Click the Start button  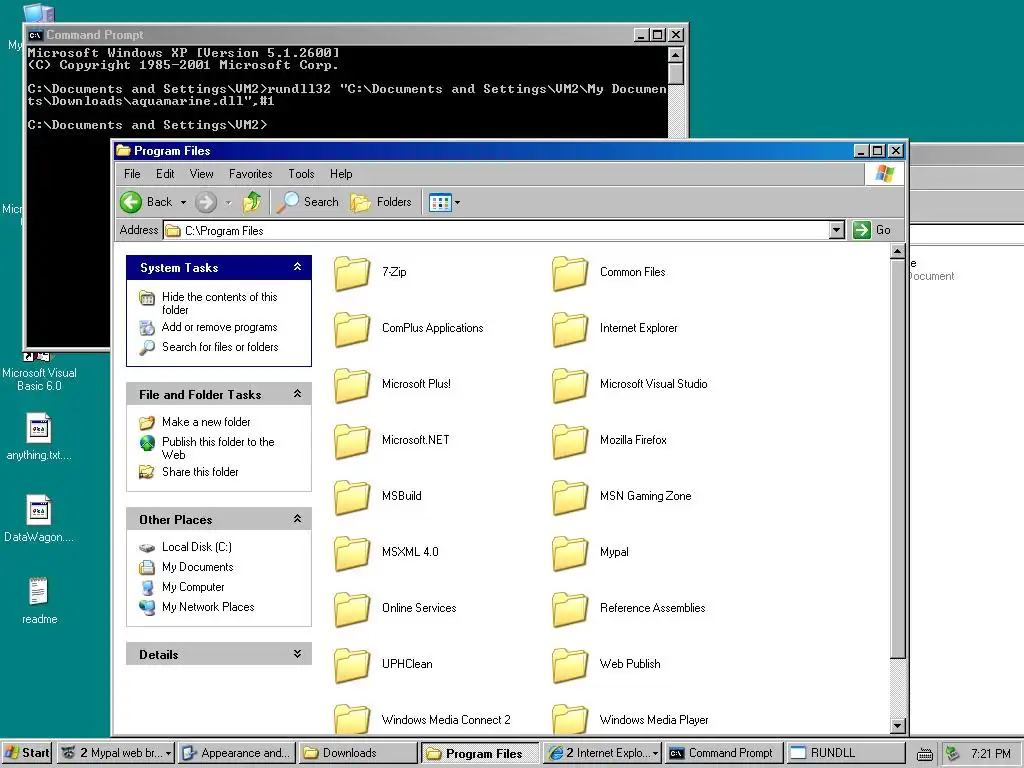point(26,753)
